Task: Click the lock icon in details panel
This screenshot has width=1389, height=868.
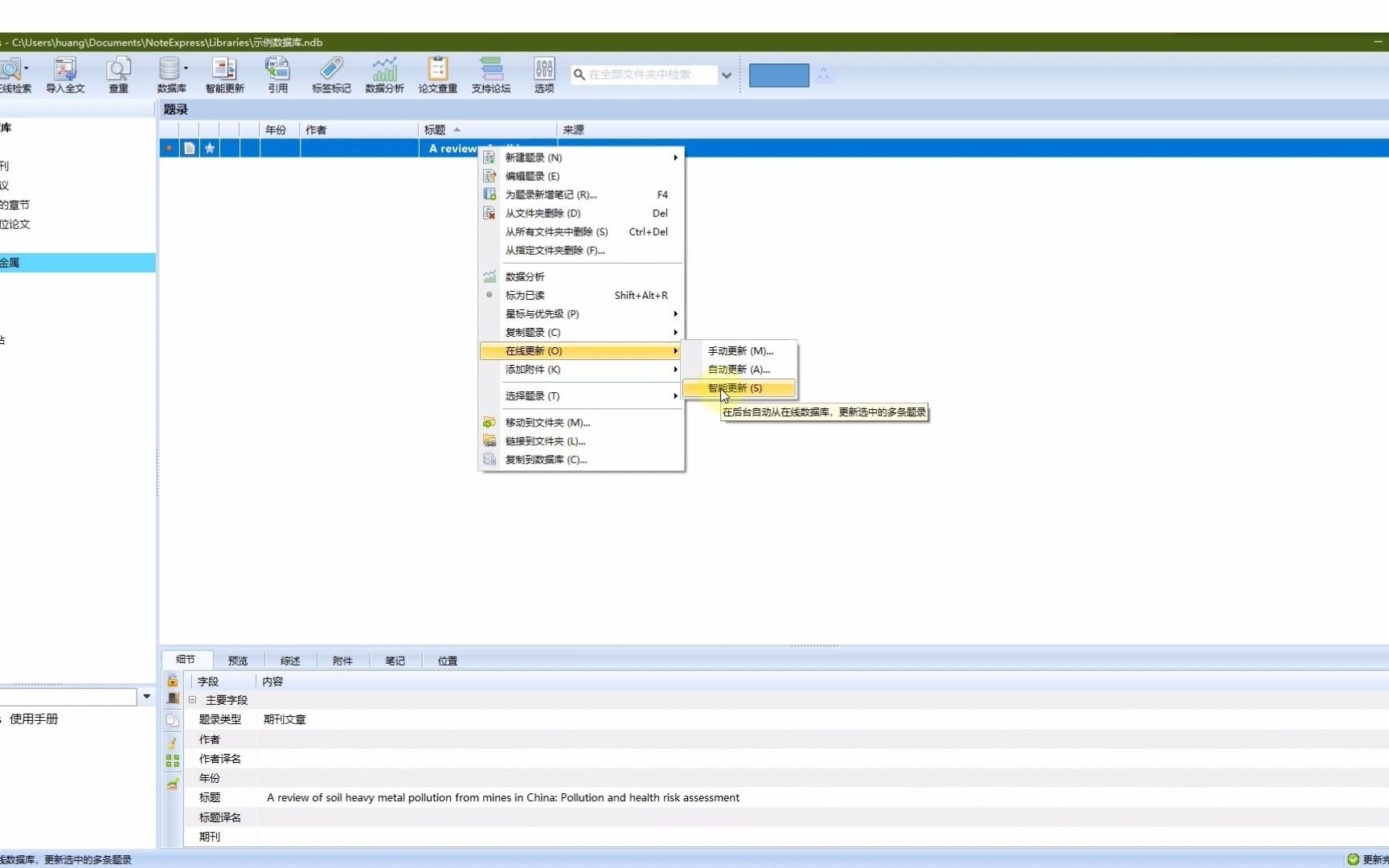Action: point(172,681)
